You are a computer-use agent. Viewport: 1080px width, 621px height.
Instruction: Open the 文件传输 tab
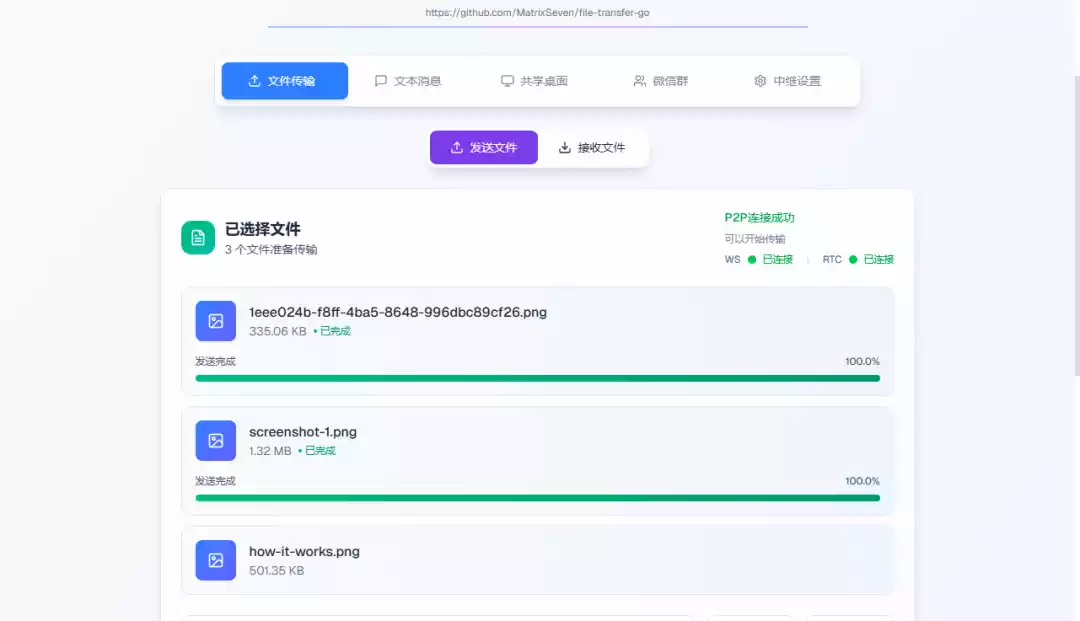pyautogui.click(x=285, y=81)
